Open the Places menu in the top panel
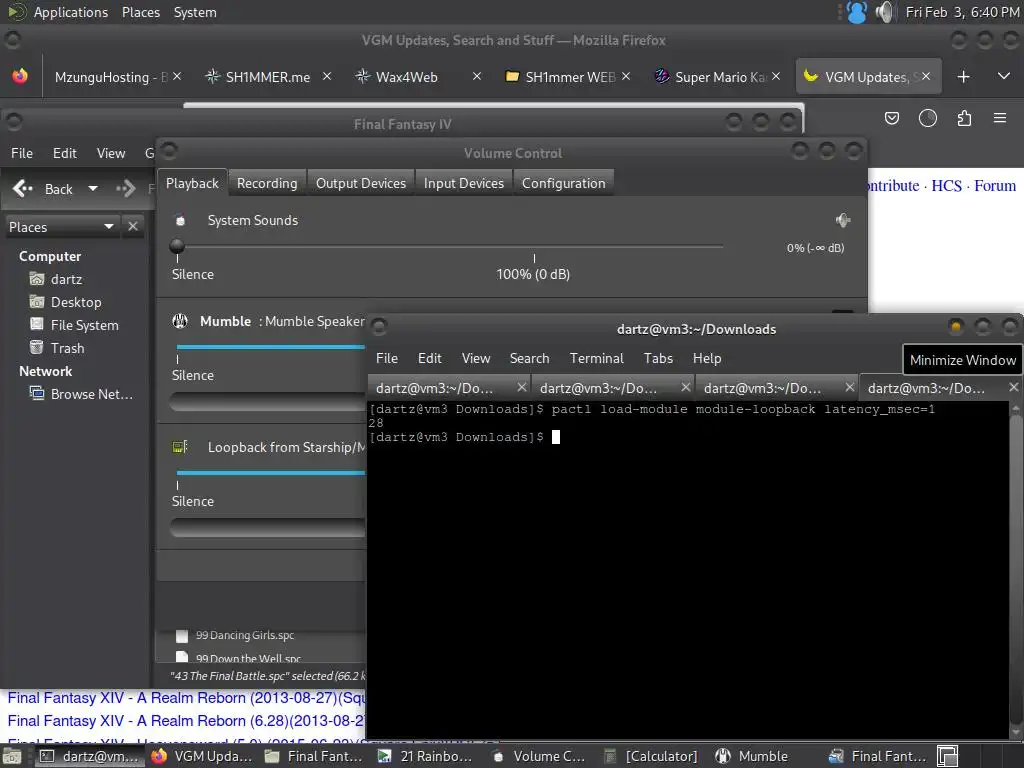Image resolution: width=1024 pixels, height=768 pixels. click(x=140, y=12)
